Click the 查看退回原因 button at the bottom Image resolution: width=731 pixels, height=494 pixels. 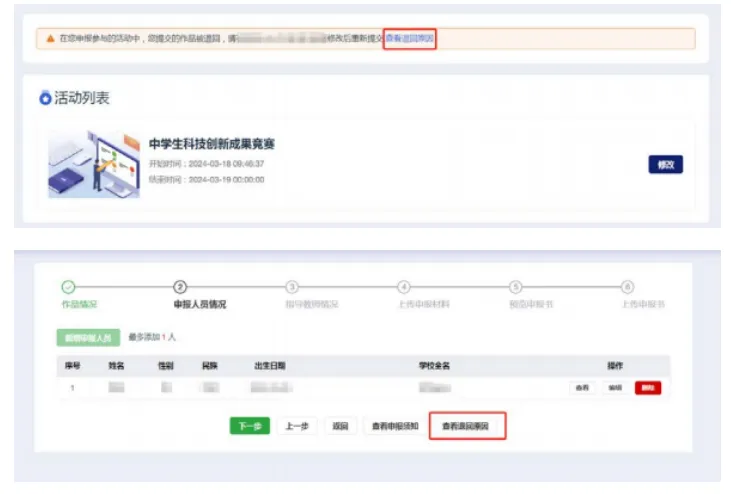tap(465, 426)
